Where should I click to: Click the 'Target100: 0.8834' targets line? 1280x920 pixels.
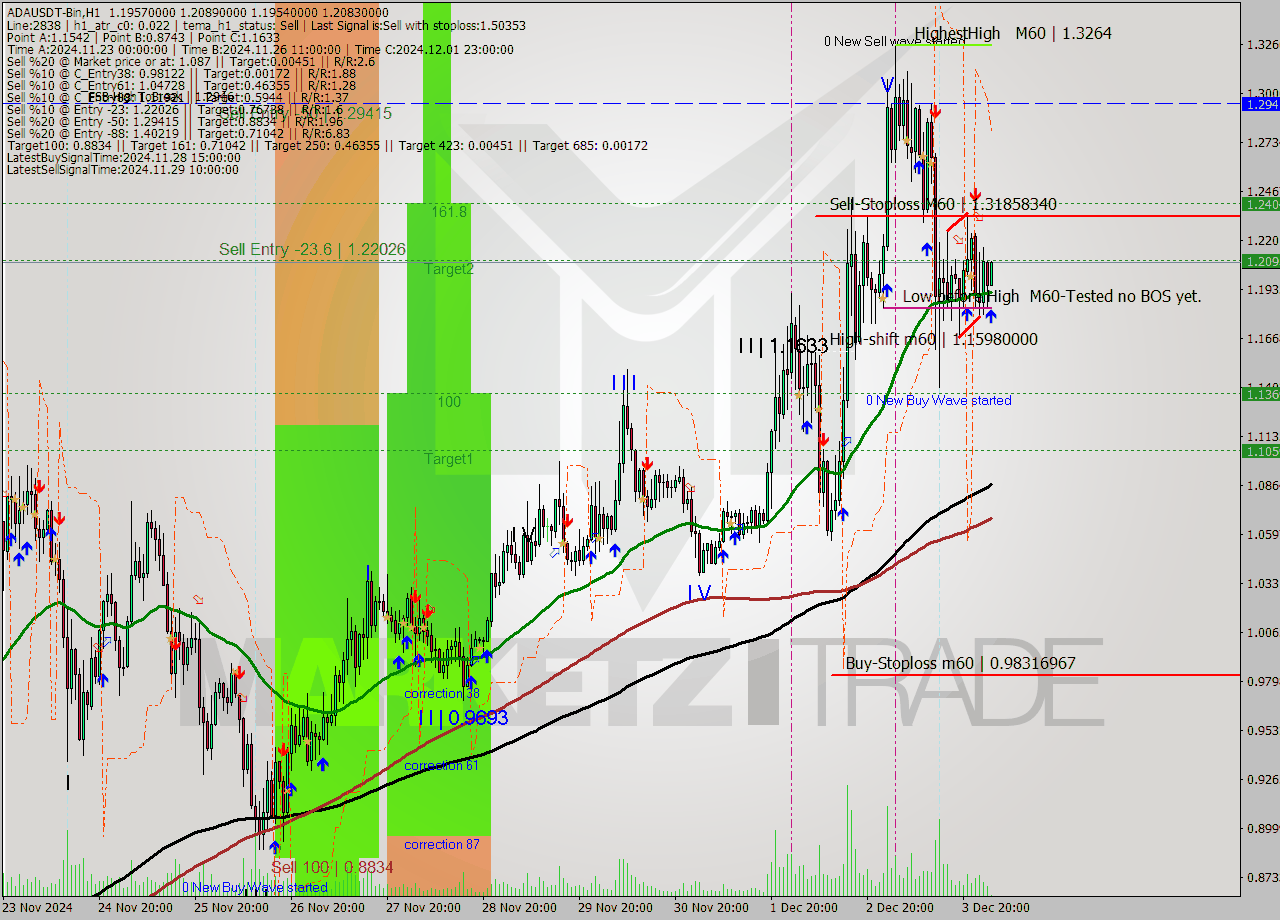pyautogui.click(x=327, y=146)
